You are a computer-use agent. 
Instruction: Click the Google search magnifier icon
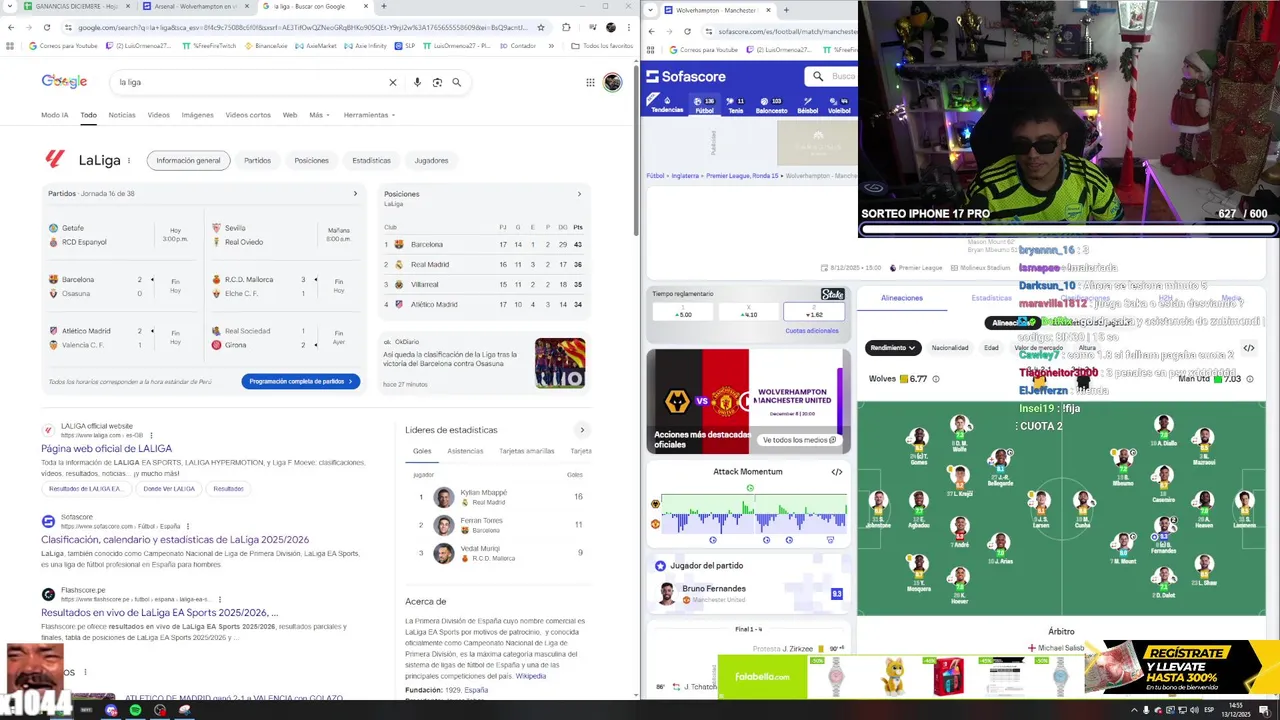click(457, 82)
